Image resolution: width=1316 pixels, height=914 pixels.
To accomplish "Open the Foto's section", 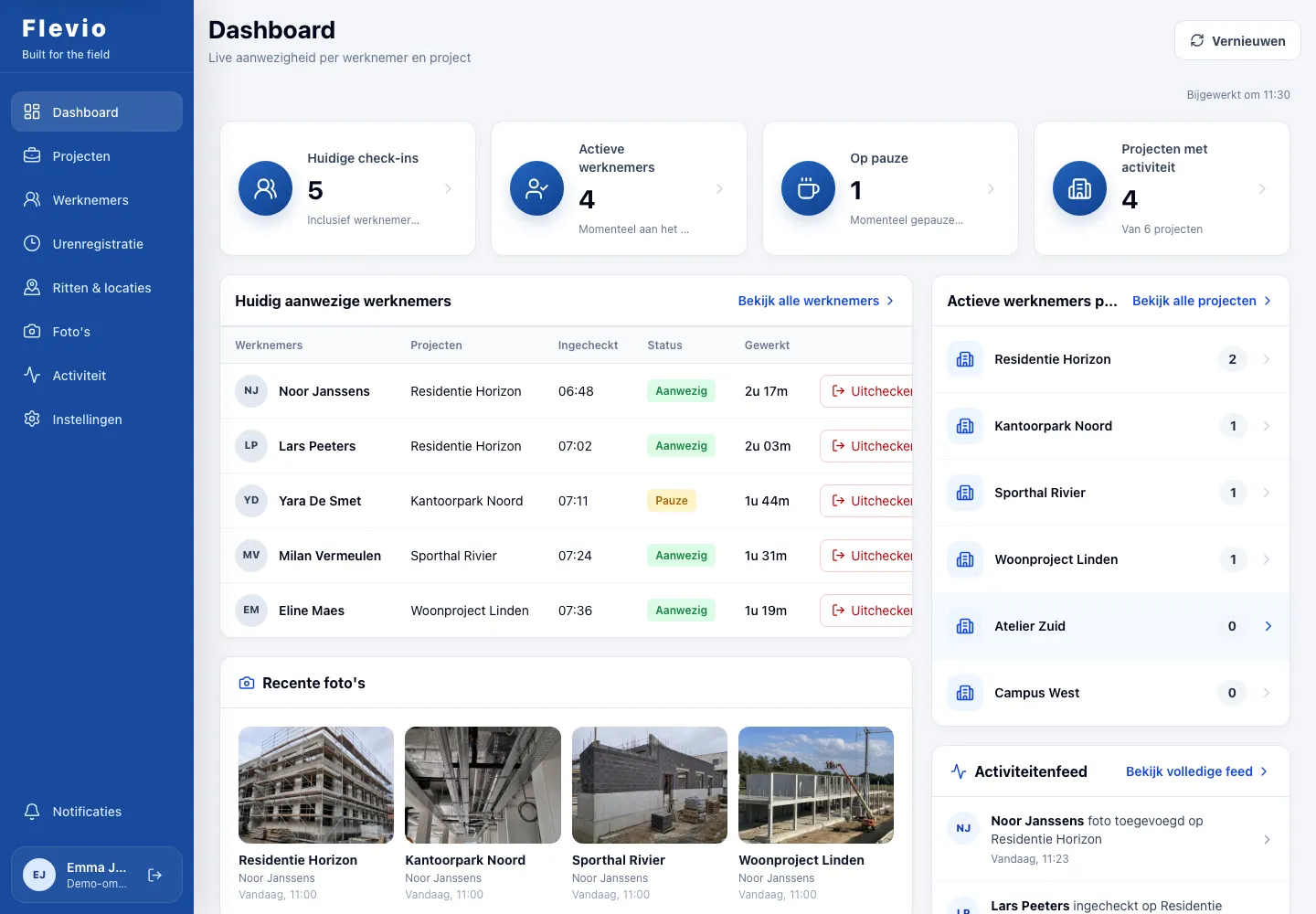I will (97, 331).
